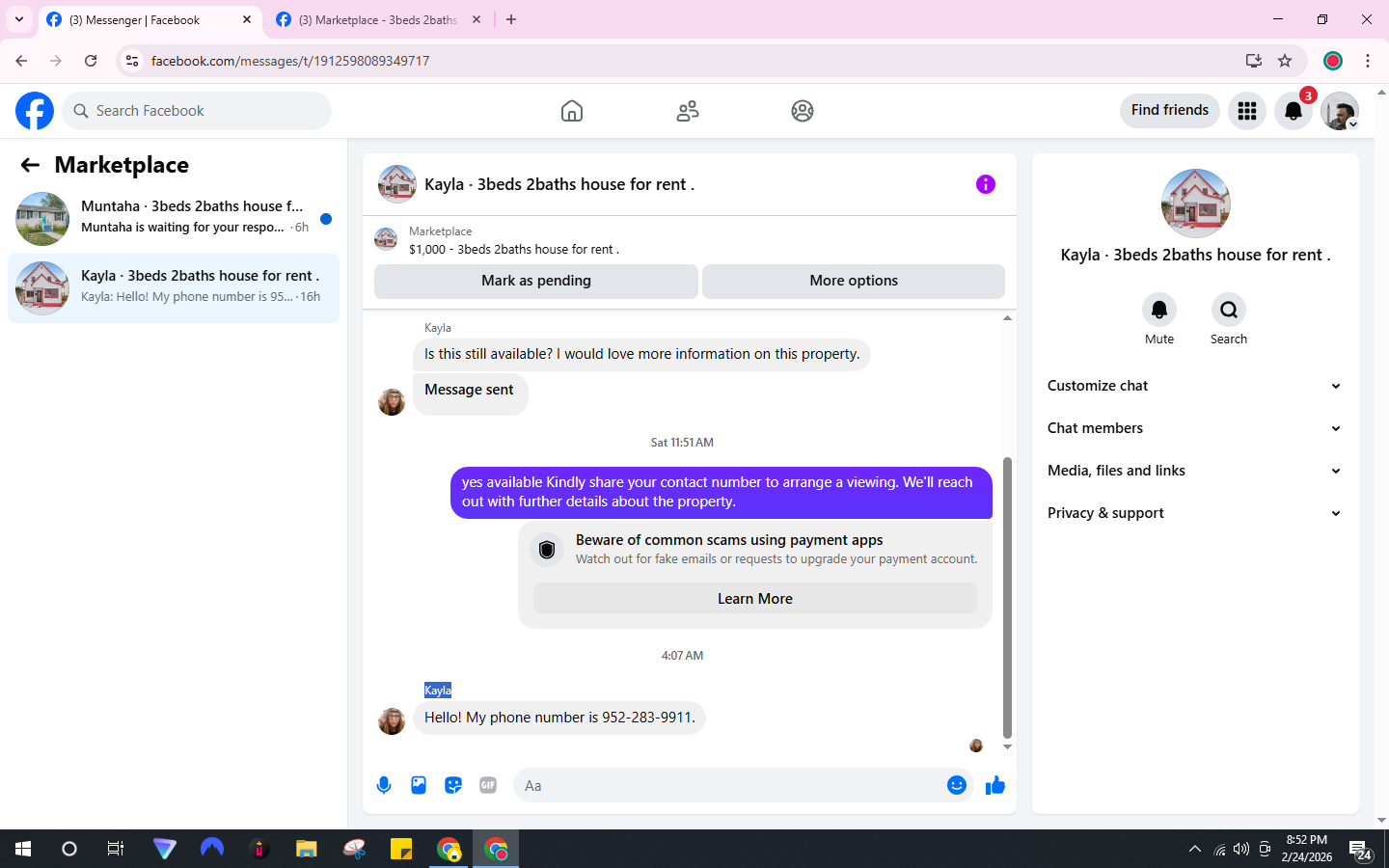The image size is (1389, 868).
Task: Open the install app icon in address bar
Action: (x=1254, y=61)
